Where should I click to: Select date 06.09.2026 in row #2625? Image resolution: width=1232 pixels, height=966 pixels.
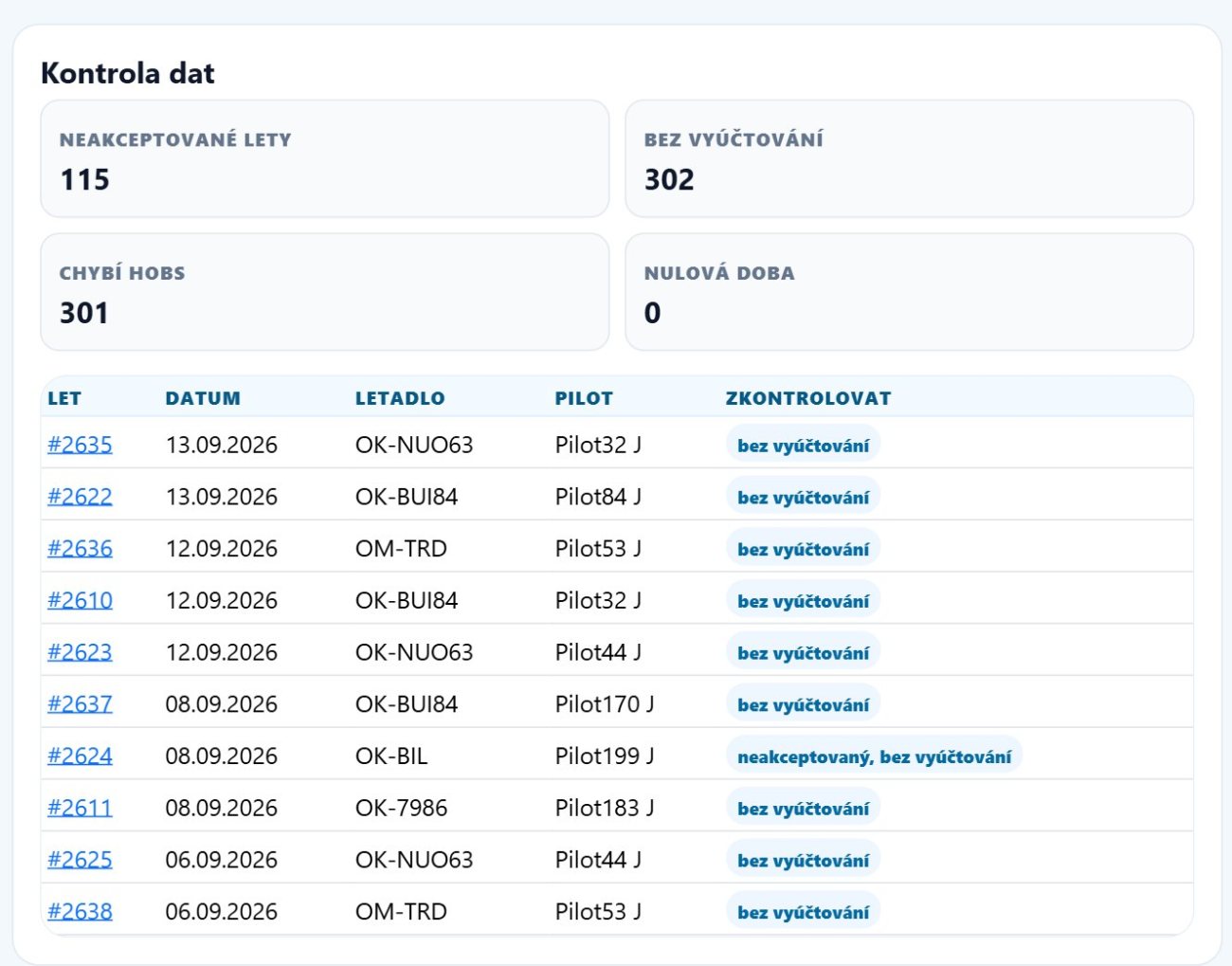[221, 860]
